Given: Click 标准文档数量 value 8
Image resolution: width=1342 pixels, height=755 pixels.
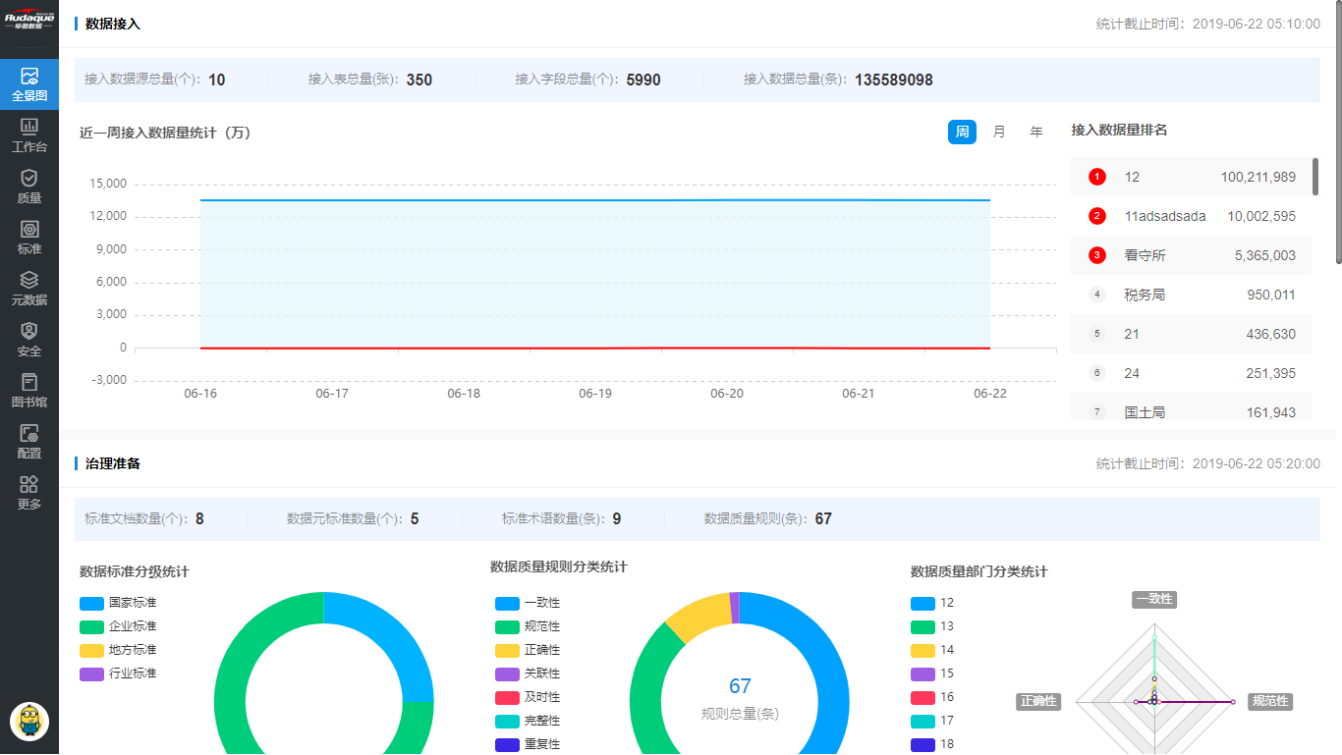Looking at the screenshot, I should tap(200, 519).
